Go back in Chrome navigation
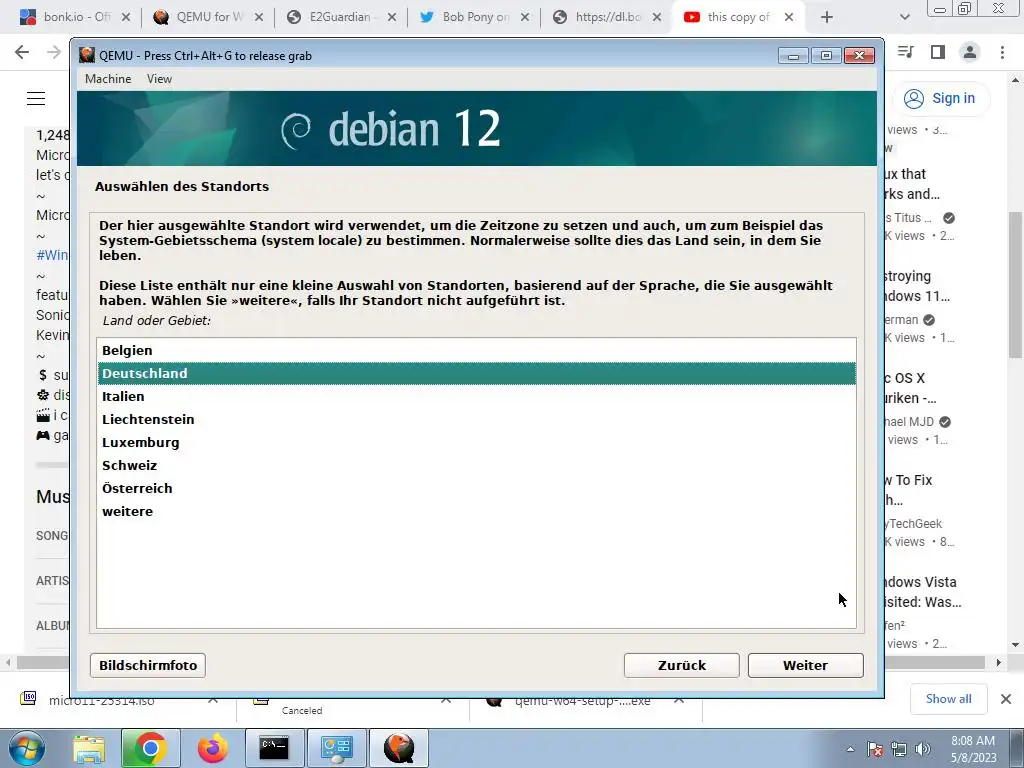The width and height of the screenshot is (1024, 768). pos(22,52)
